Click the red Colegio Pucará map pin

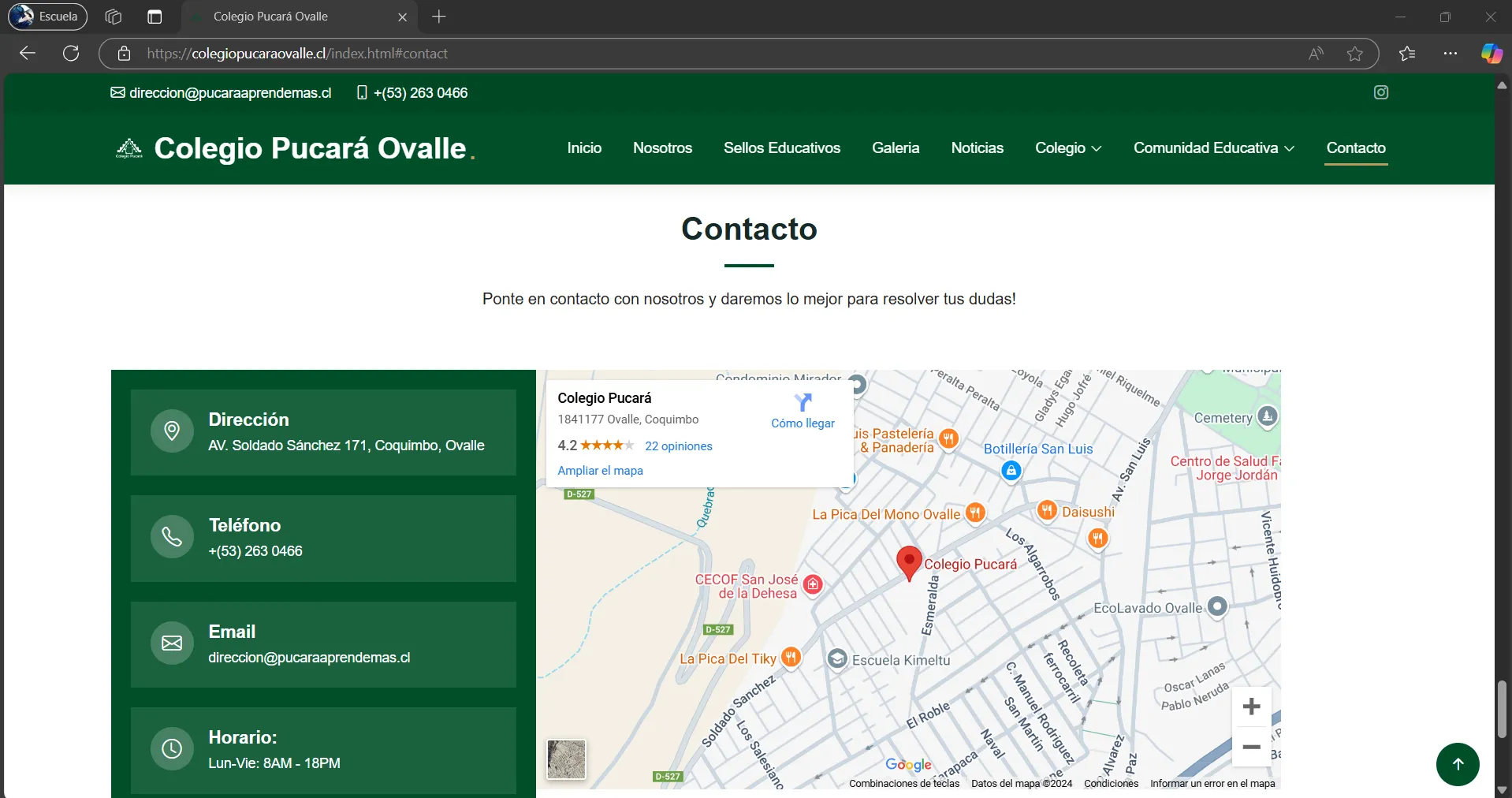pos(909,562)
